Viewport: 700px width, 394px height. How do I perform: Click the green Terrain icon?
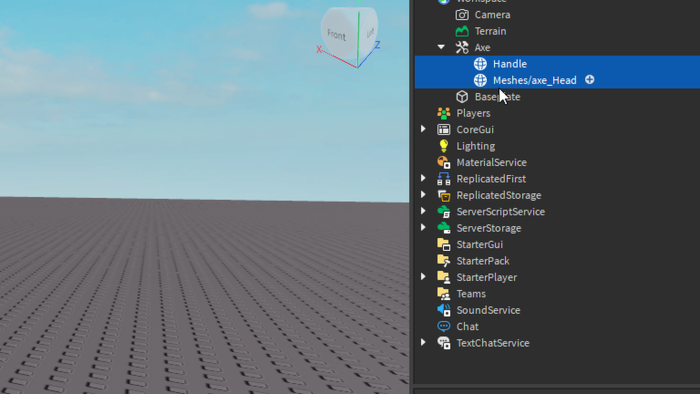click(462, 31)
